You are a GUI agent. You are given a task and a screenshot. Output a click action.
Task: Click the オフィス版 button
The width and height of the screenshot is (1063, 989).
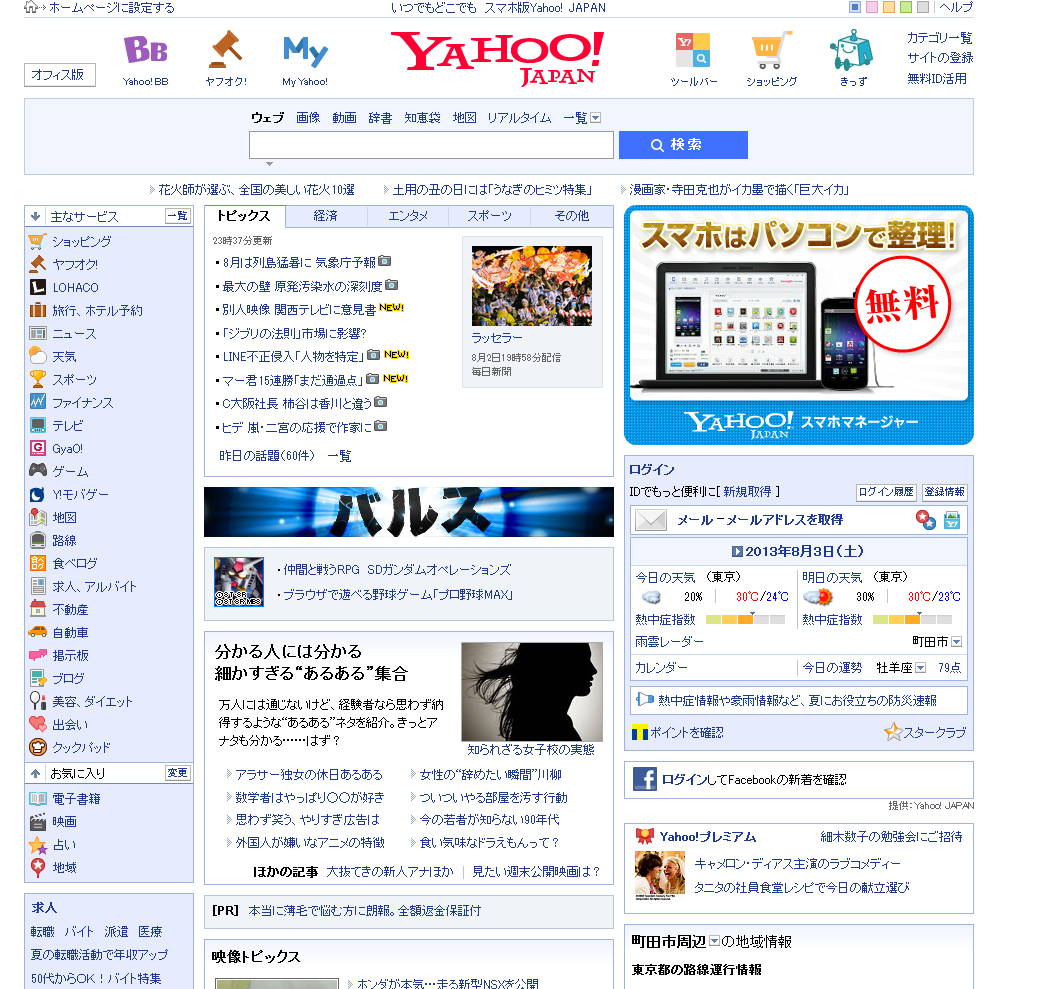60,75
